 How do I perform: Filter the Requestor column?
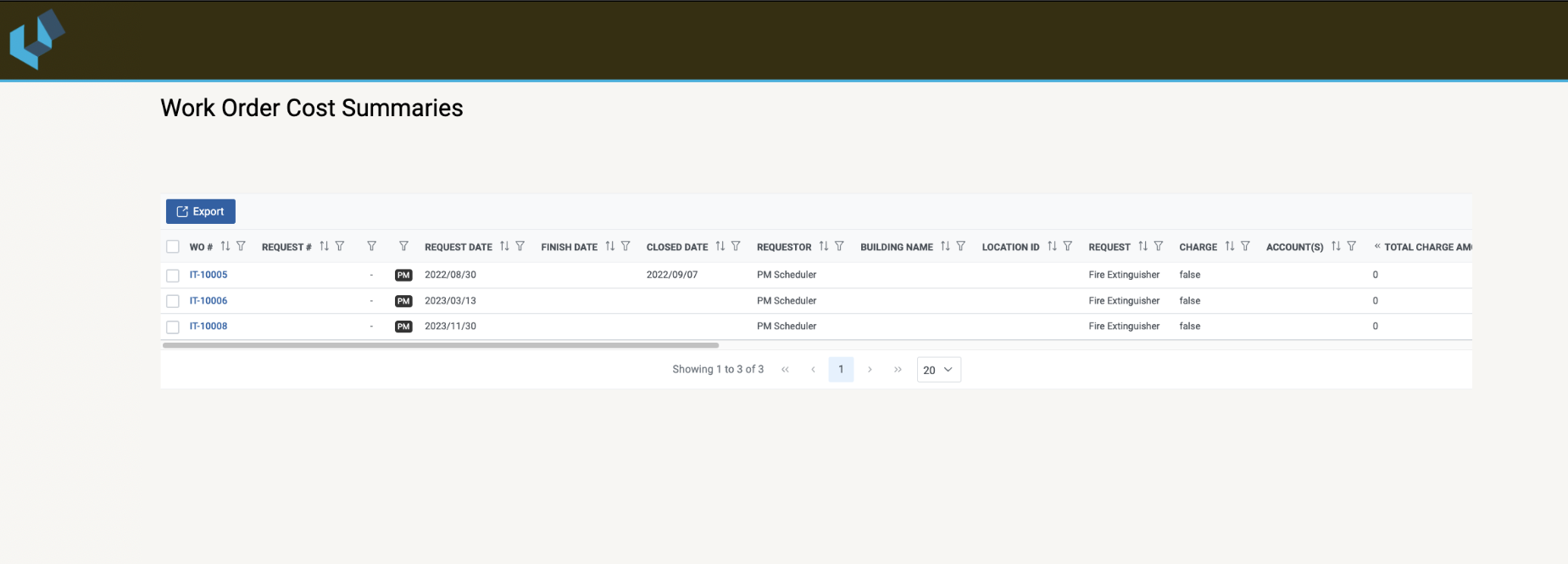tap(839, 246)
